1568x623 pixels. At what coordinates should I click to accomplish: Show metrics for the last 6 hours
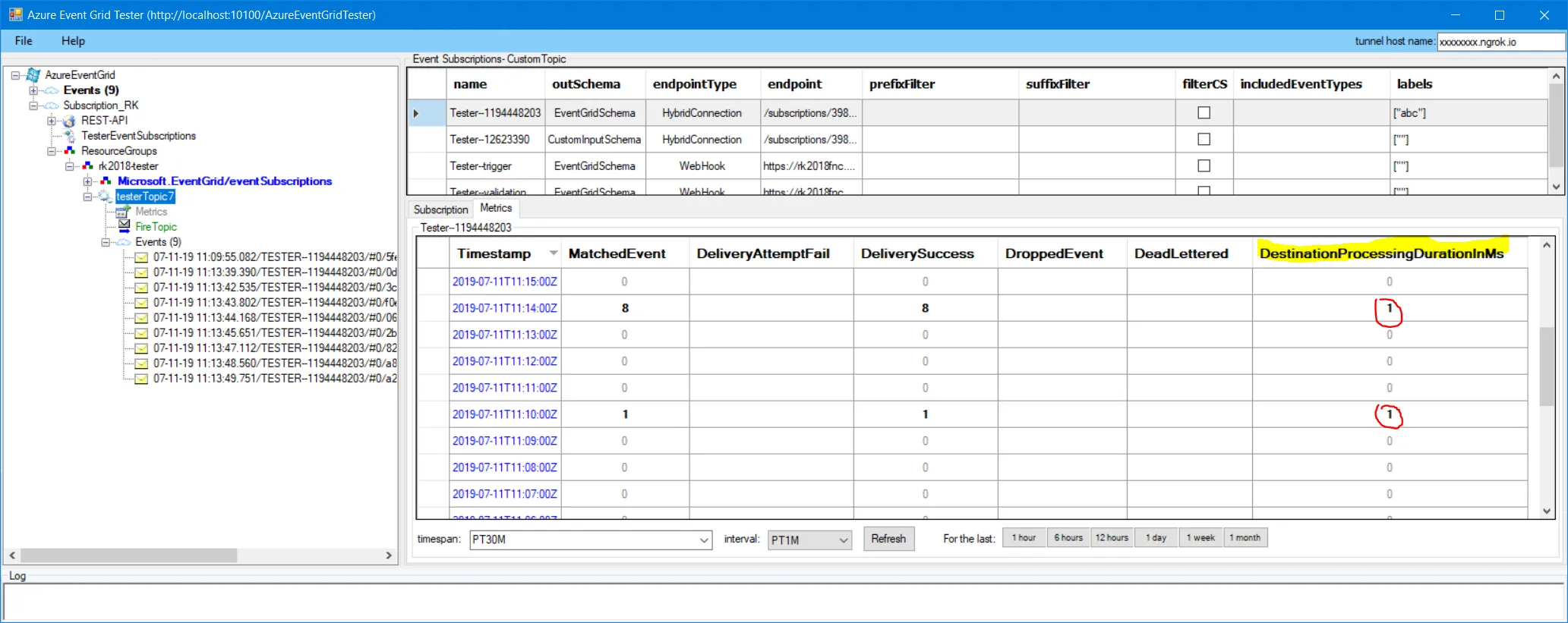(x=1068, y=538)
